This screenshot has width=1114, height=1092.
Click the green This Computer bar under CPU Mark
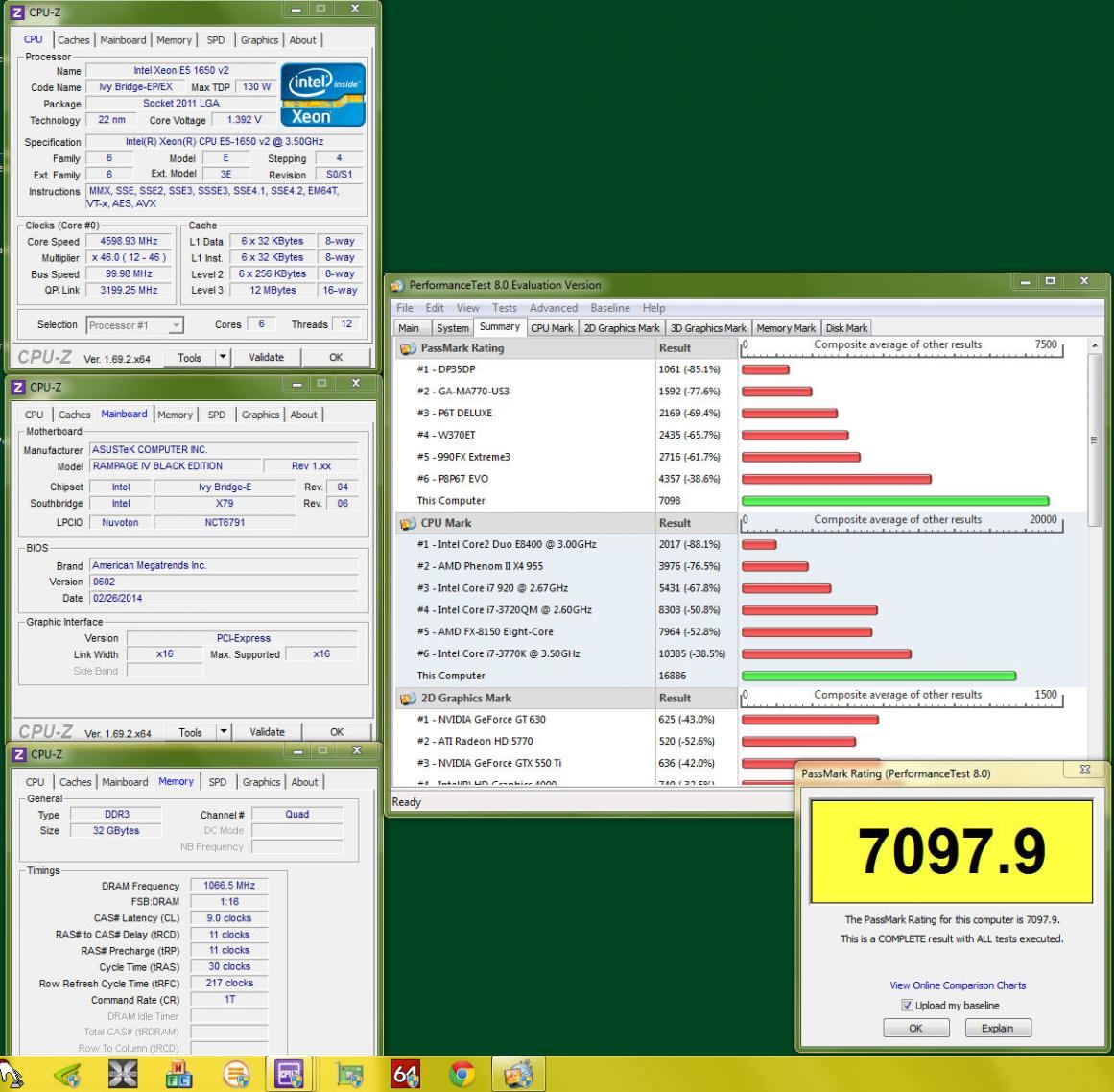point(879,677)
